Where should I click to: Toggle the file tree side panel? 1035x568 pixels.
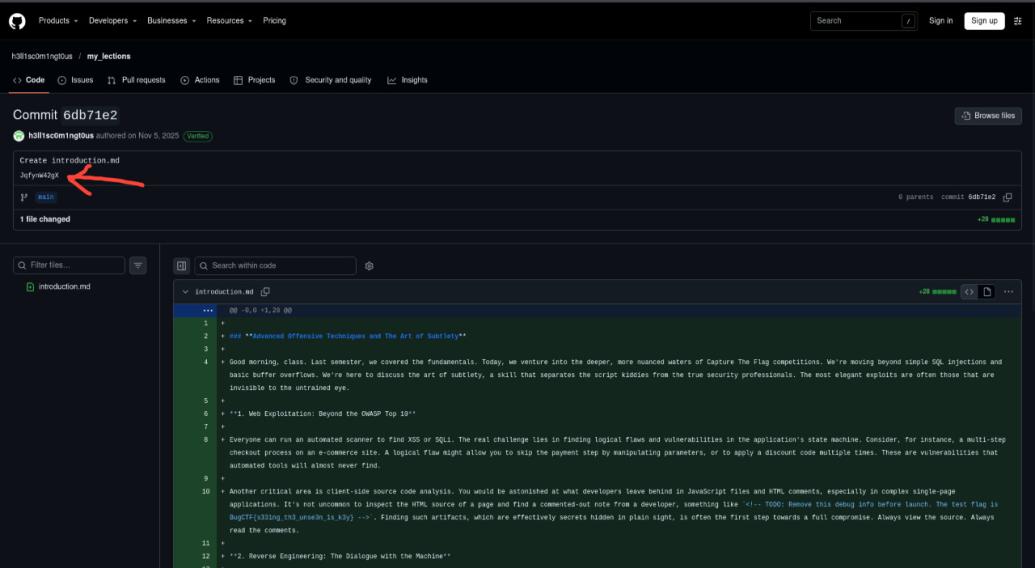coord(182,266)
